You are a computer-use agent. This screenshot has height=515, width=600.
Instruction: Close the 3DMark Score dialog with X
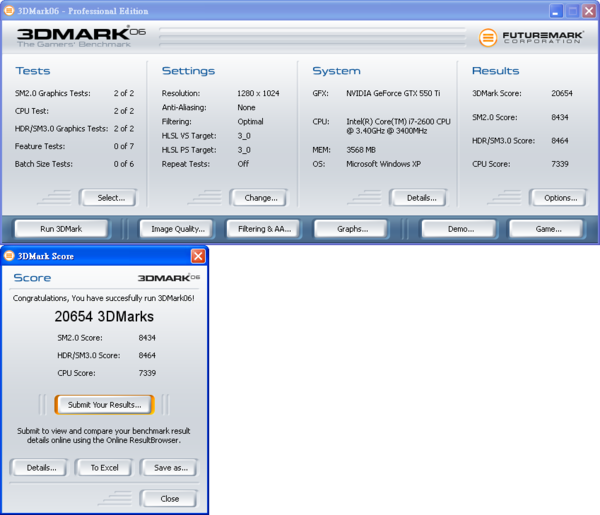coord(198,256)
